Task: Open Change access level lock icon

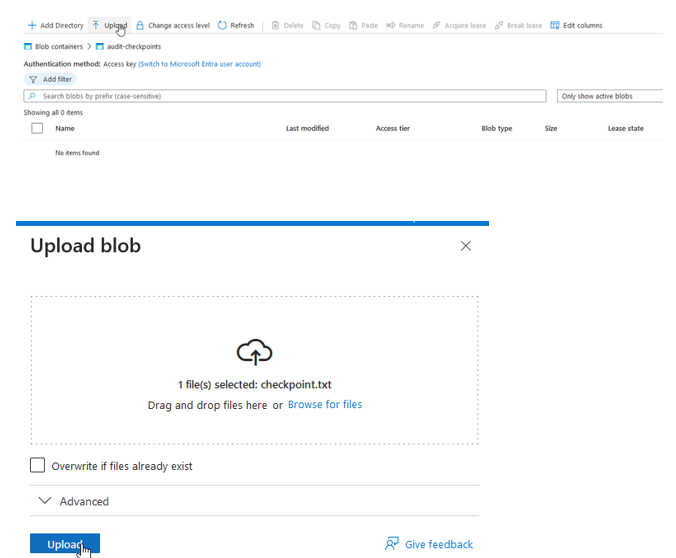Action: coord(140,25)
